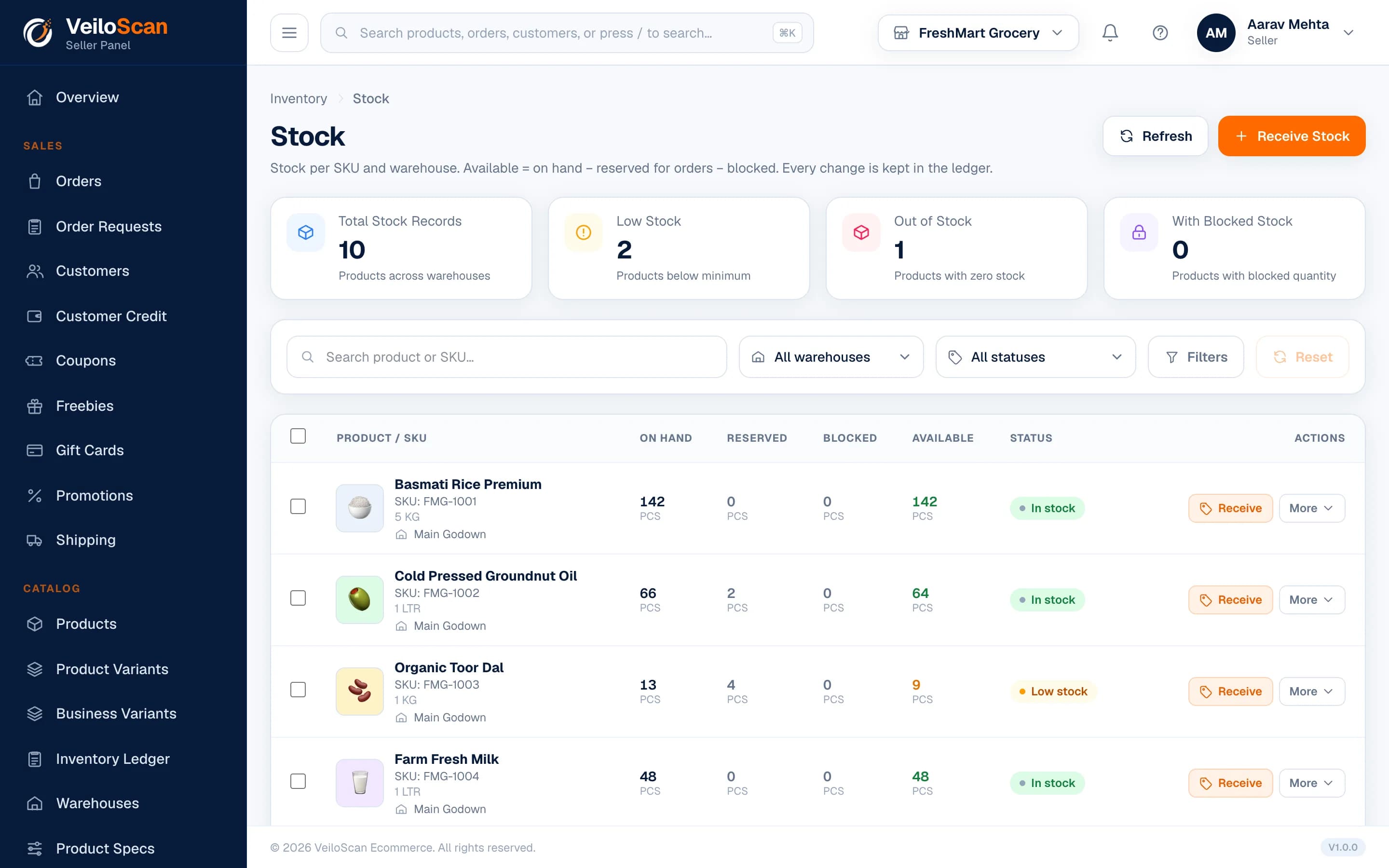Click the Product Variants layers icon
Image resolution: width=1389 pixels, height=868 pixels.
coord(35,669)
